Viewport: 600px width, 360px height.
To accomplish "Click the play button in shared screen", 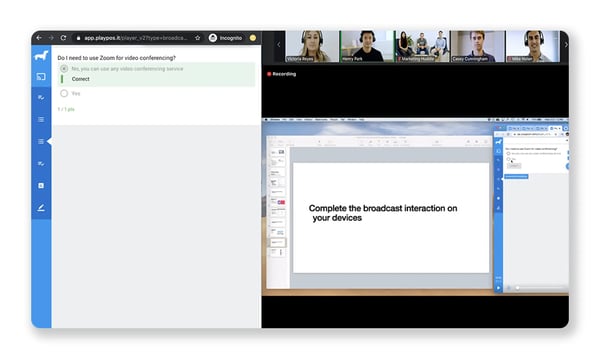I will click(x=498, y=288).
